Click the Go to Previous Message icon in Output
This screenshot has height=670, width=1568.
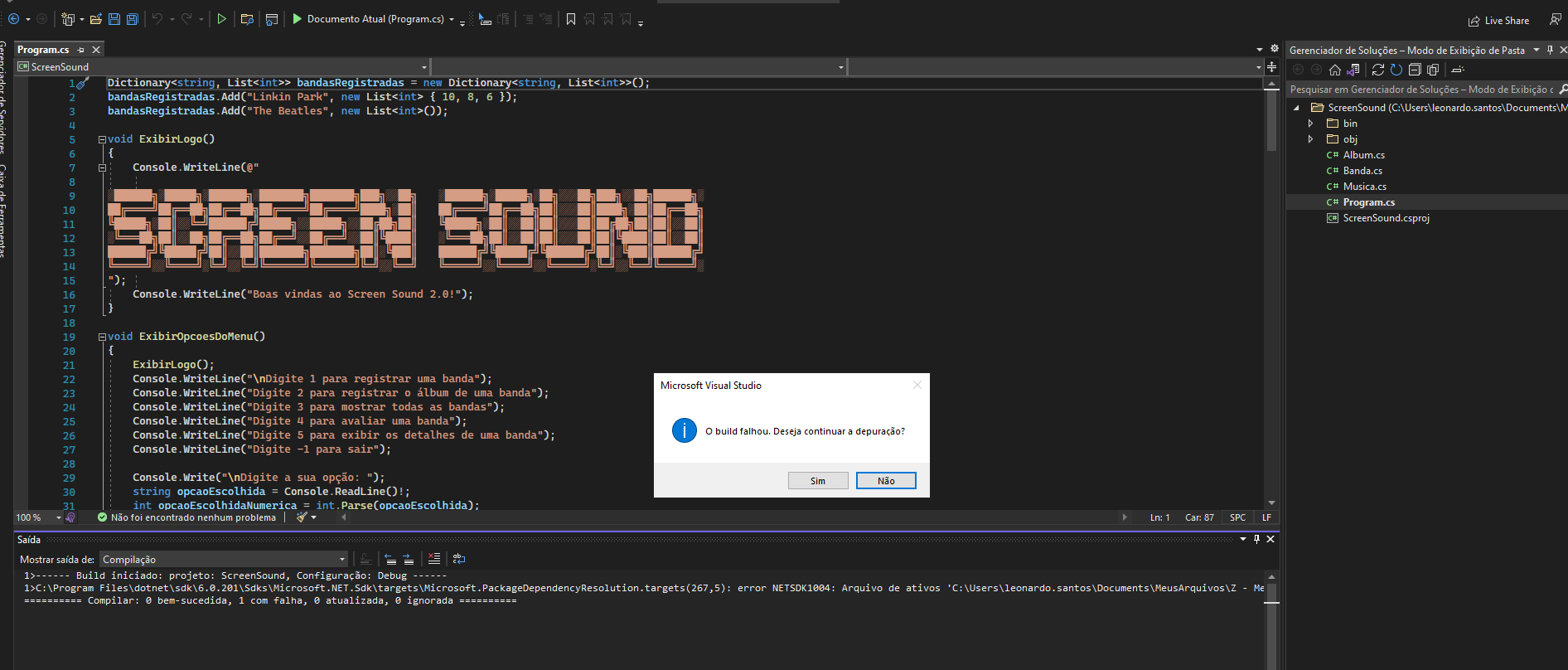point(390,559)
